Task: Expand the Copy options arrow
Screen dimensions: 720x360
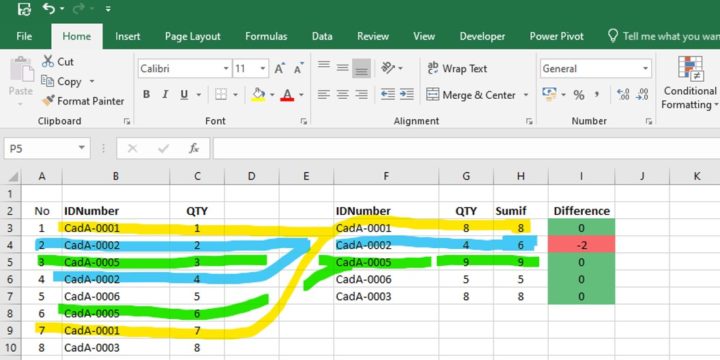Action: click(92, 81)
